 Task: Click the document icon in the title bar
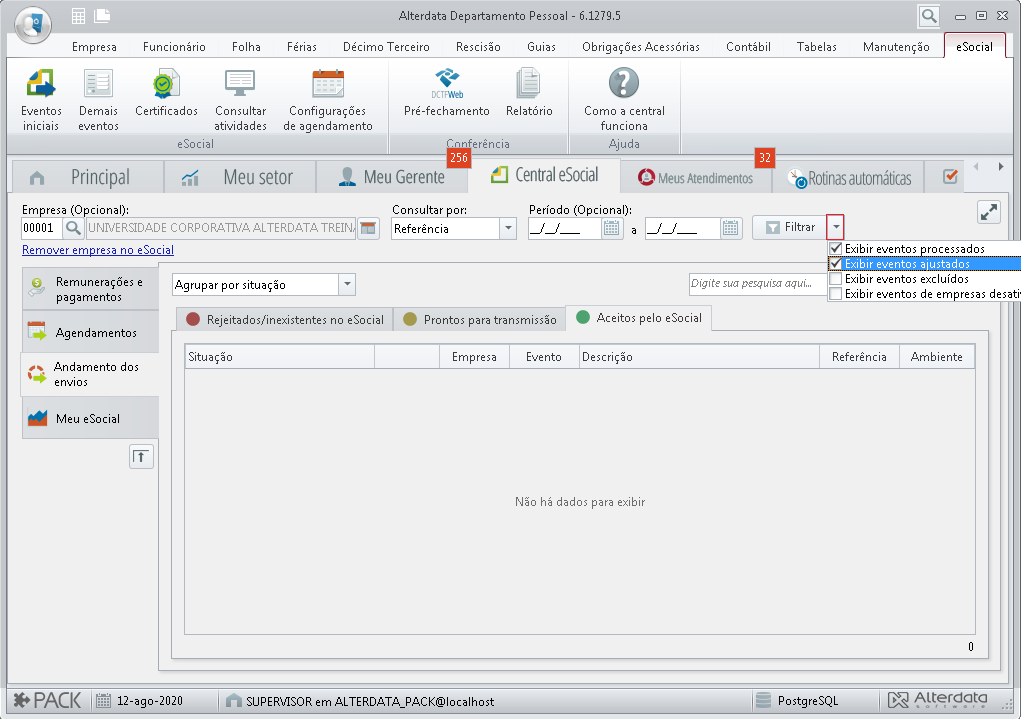[x=102, y=16]
